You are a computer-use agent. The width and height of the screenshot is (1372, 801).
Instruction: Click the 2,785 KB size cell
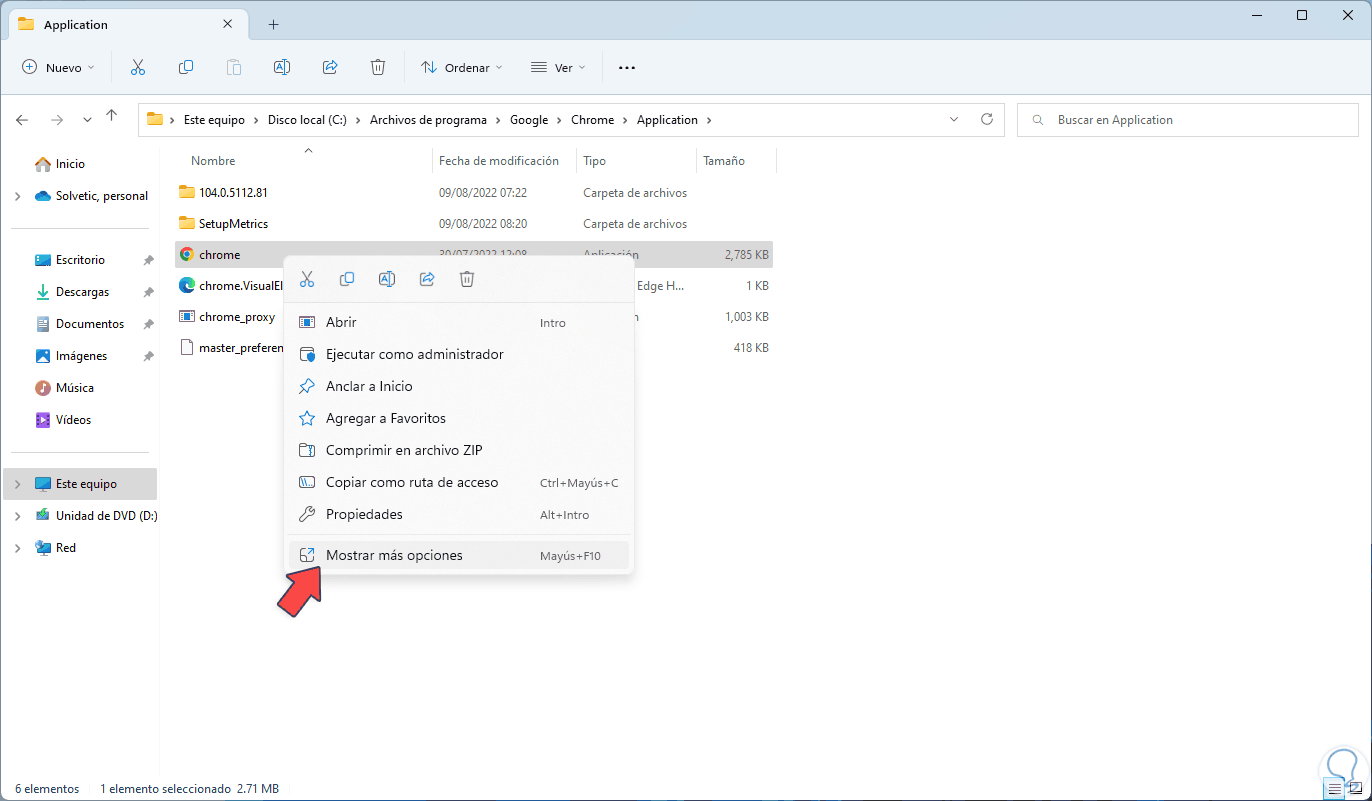(747, 255)
